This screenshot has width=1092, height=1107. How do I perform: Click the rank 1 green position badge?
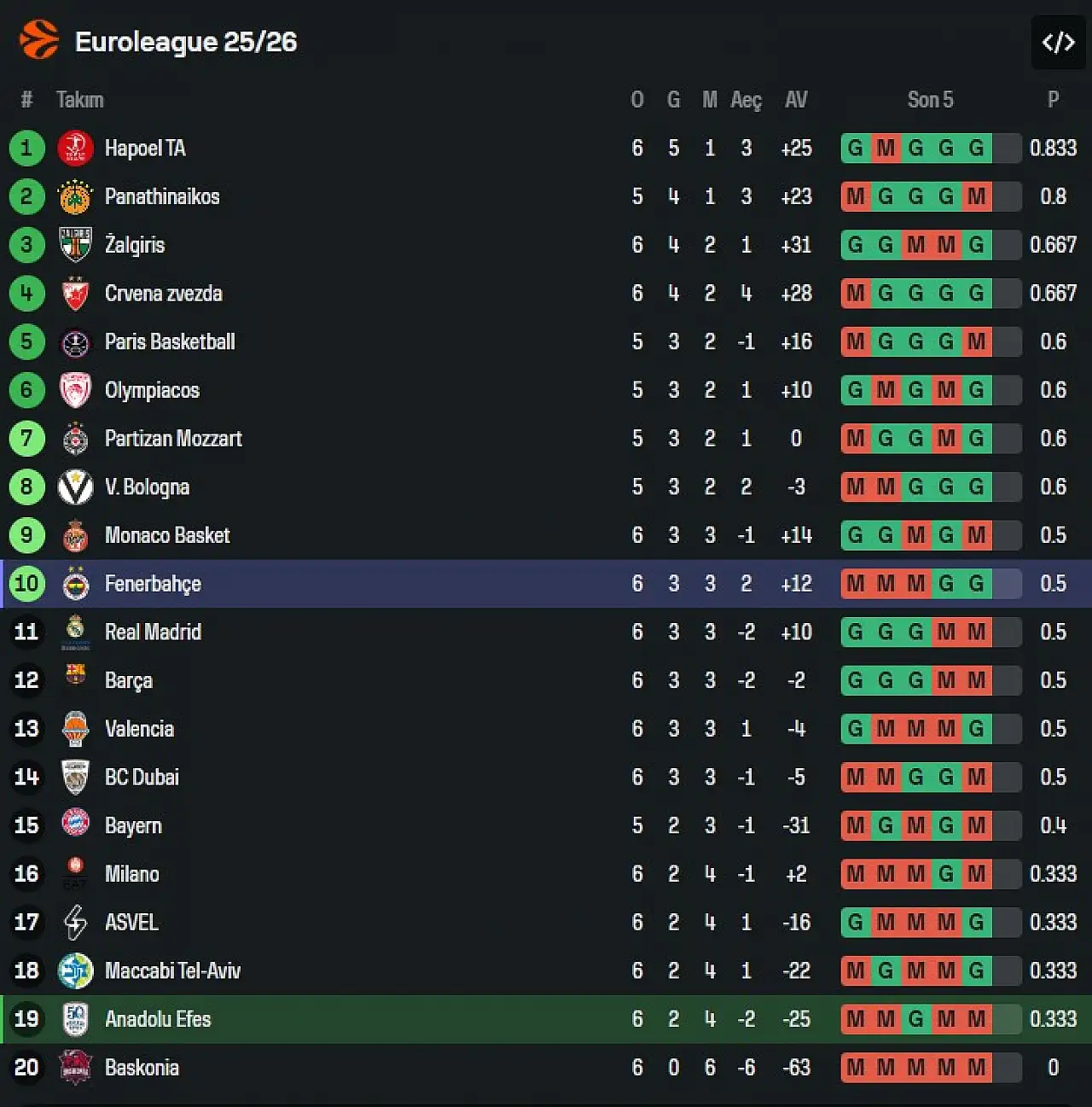click(26, 149)
